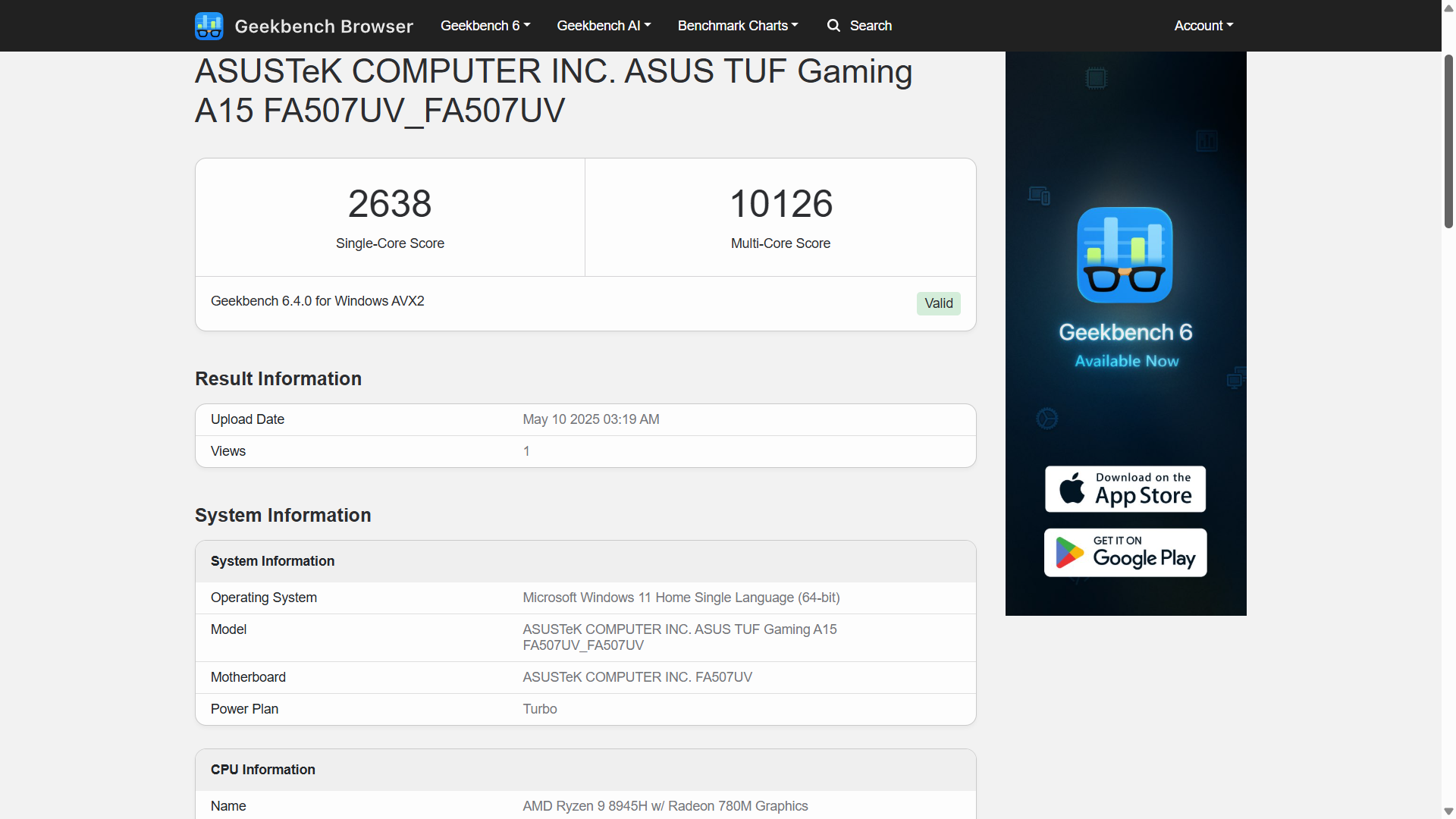Click the Apple logo on App Store badge
Viewport: 1456px width, 819px height.
tap(1072, 488)
